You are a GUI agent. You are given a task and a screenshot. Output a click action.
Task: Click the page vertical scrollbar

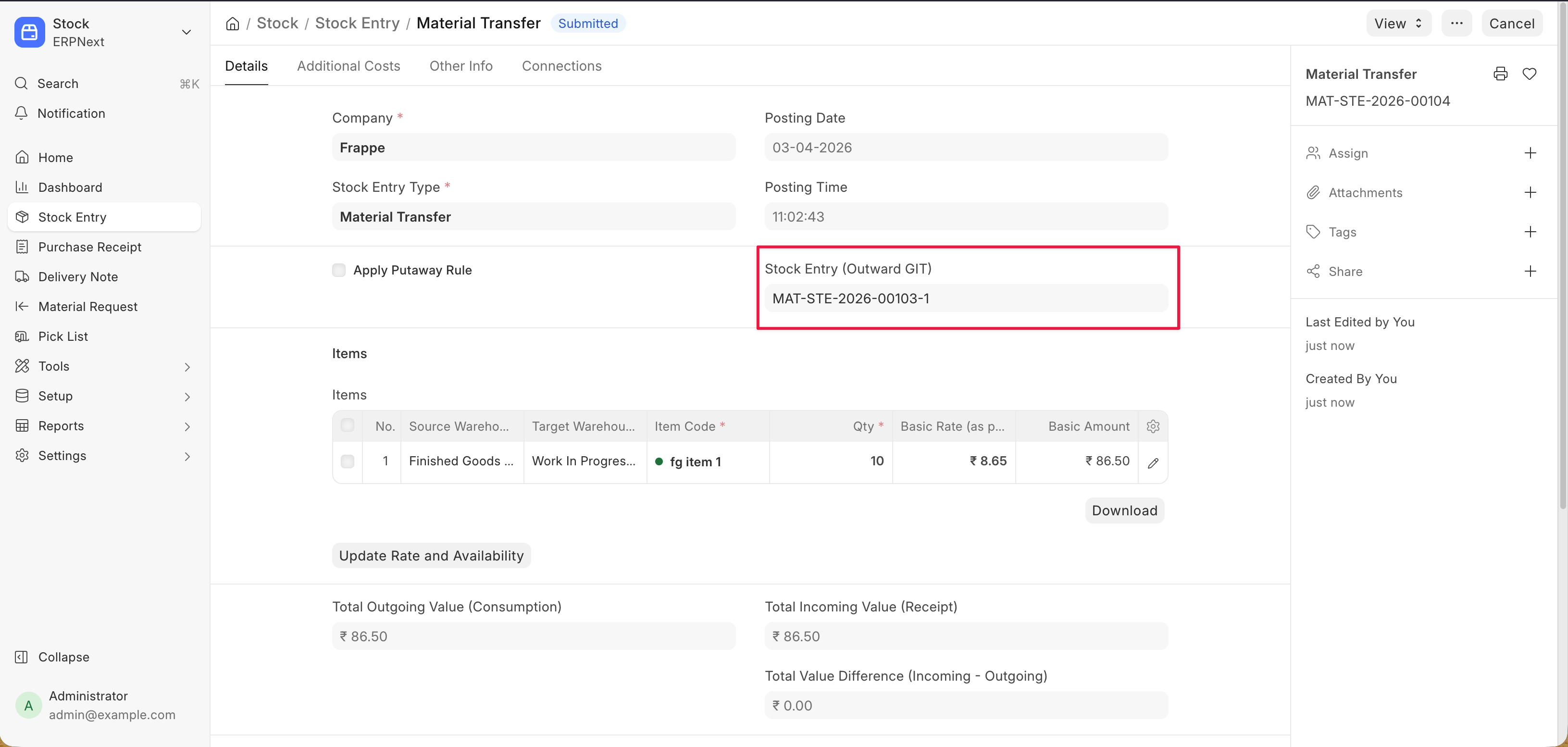point(1562,256)
